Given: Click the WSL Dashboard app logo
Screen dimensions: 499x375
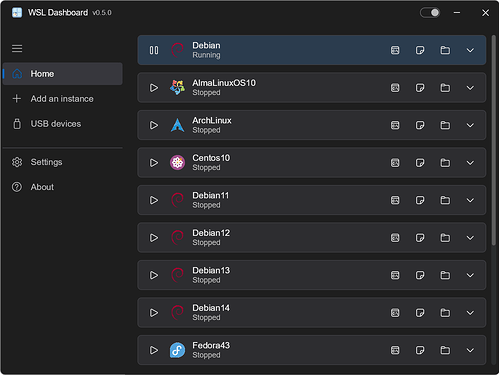Looking at the screenshot, I should [x=17, y=13].
